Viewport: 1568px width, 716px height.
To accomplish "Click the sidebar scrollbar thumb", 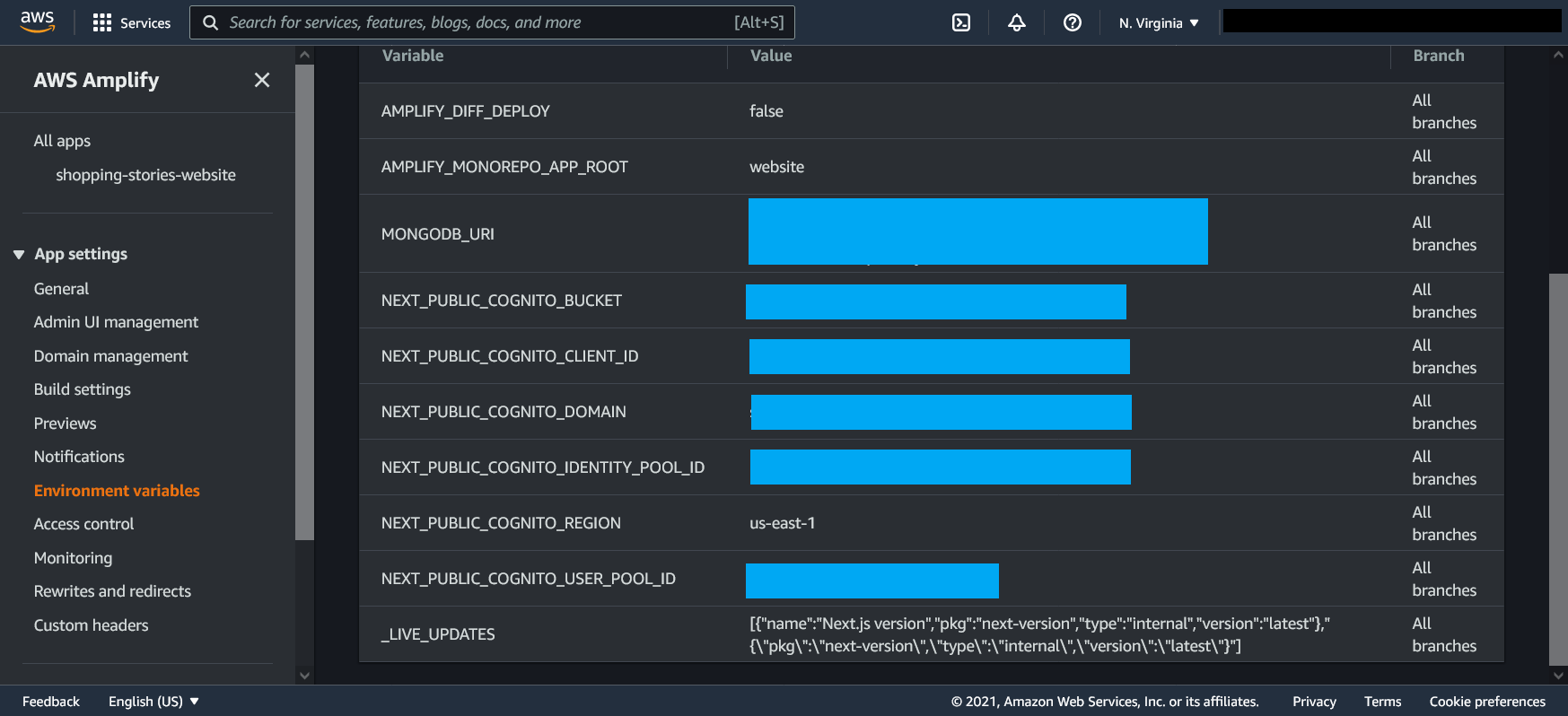I will click(304, 302).
